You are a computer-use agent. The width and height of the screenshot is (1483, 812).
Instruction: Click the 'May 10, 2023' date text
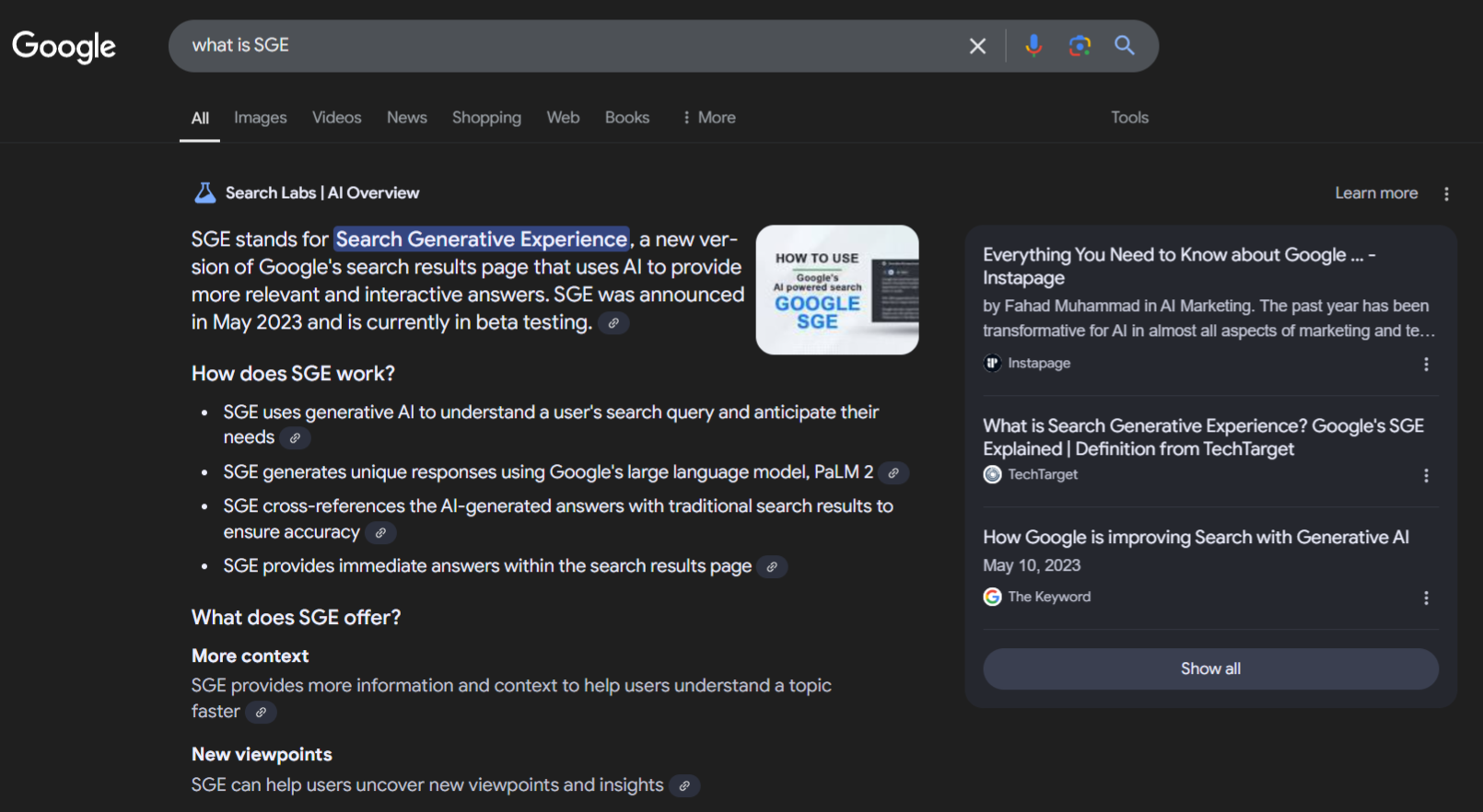coord(1032,565)
